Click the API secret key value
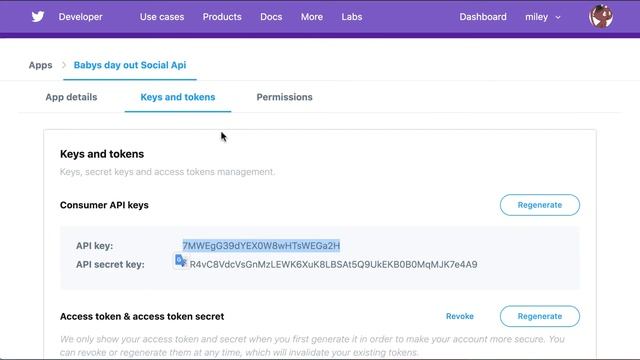Screen dimensions: 640x360 (x=333, y=264)
